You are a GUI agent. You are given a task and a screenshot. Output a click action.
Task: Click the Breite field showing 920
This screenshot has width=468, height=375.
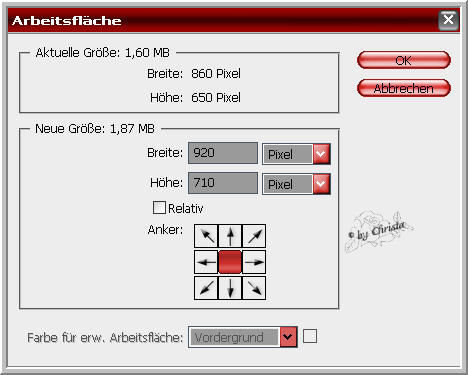pos(223,153)
